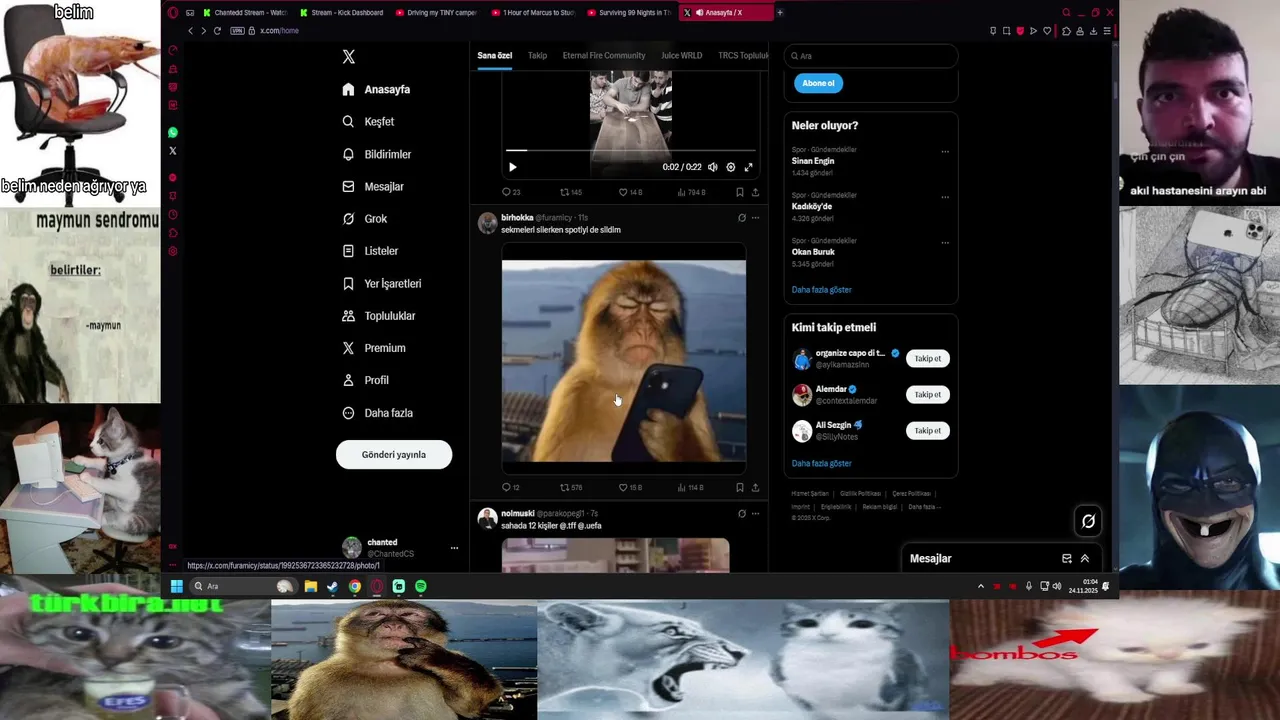Share the birhokka monkey post
This screenshot has width=1280, height=720.
(x=755, y=488)
